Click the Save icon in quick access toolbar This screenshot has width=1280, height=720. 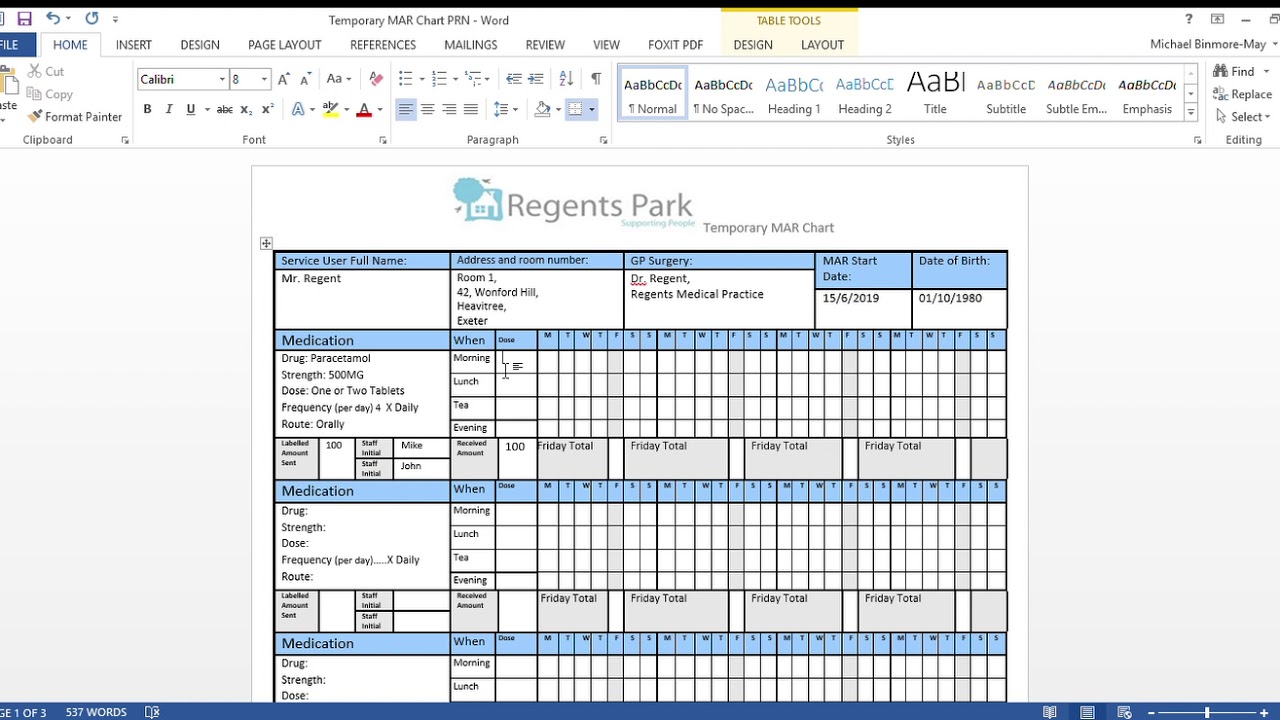(x=25, y=19)
